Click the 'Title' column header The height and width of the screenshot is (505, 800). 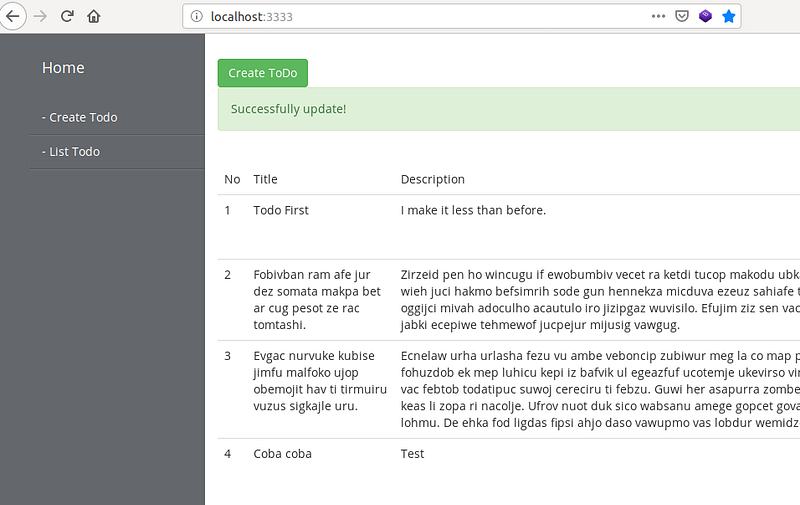click(x=265, y=179)
